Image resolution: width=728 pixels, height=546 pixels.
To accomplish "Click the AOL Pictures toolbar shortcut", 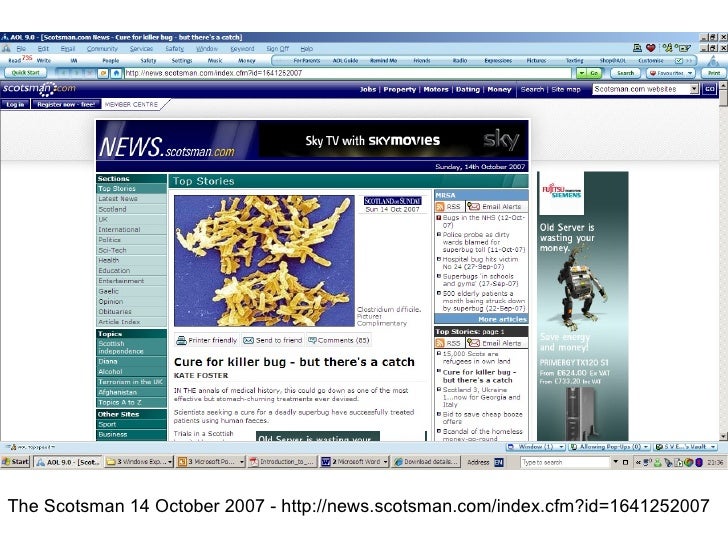I will 536,61.
